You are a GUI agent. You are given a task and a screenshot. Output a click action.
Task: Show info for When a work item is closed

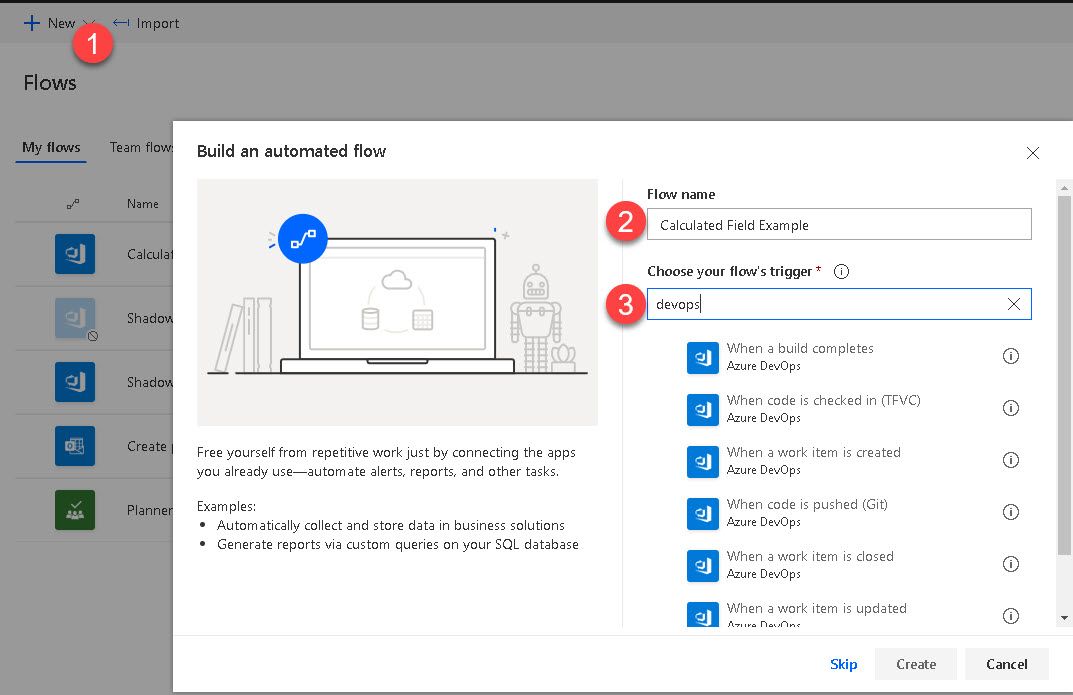click(1011, 564)
